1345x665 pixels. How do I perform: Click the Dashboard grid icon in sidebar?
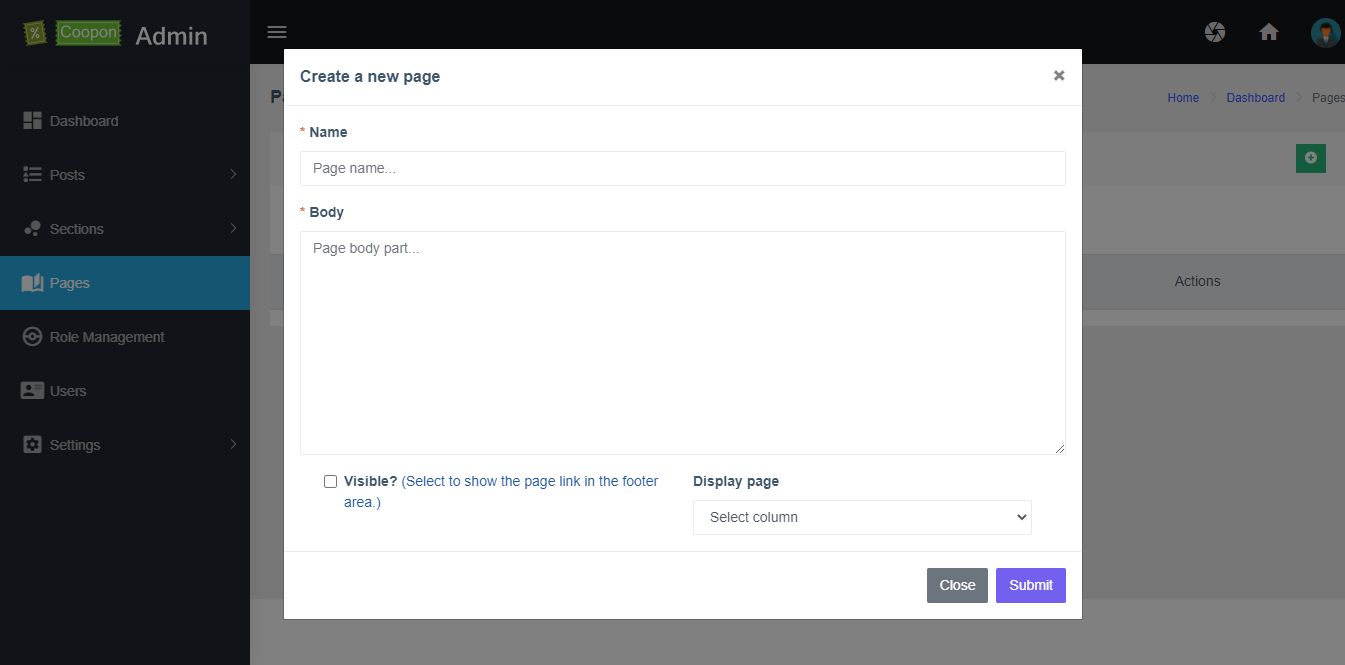[x=32, y=121]
